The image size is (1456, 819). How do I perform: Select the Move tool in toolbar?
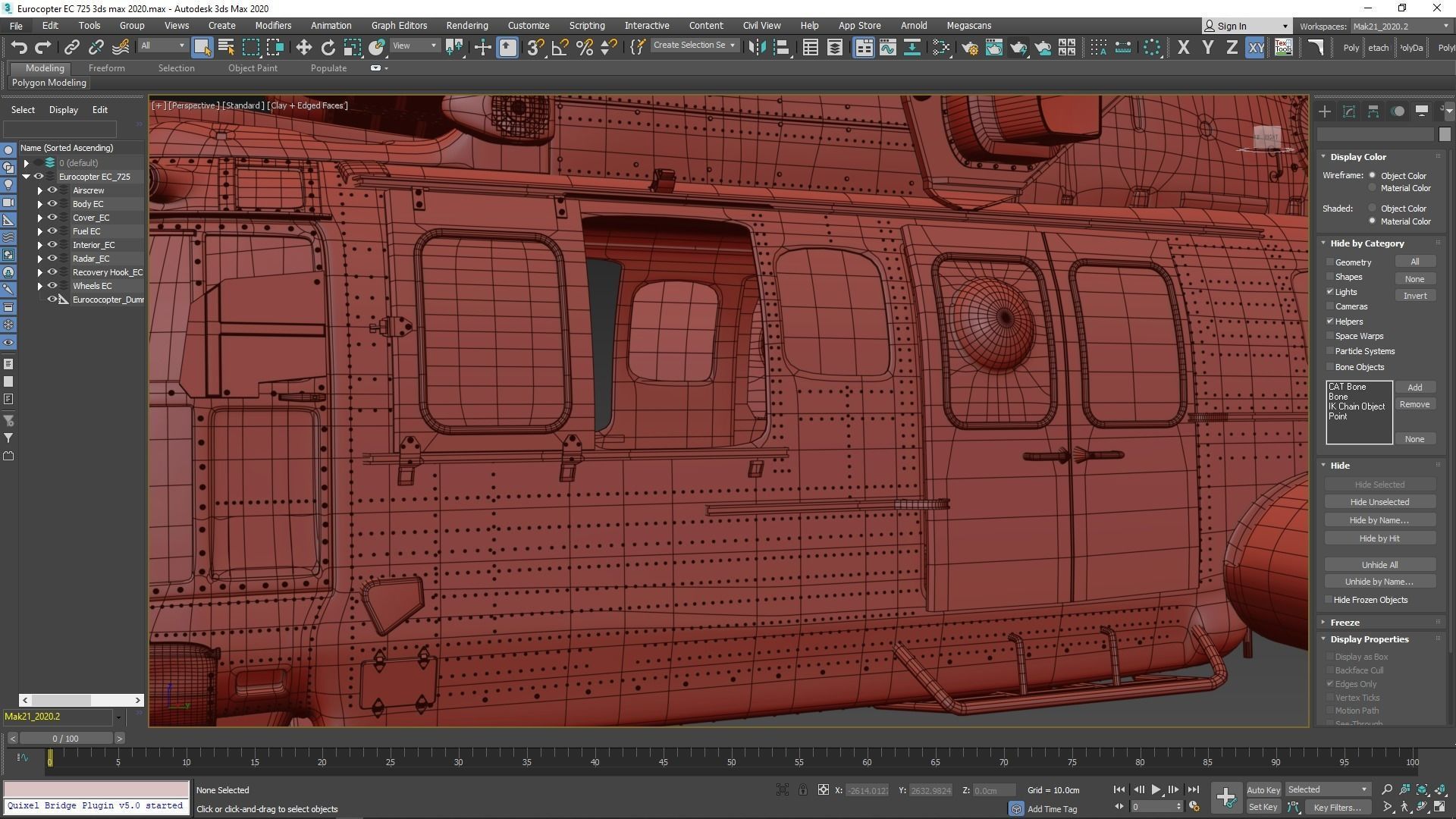point(303,47)
